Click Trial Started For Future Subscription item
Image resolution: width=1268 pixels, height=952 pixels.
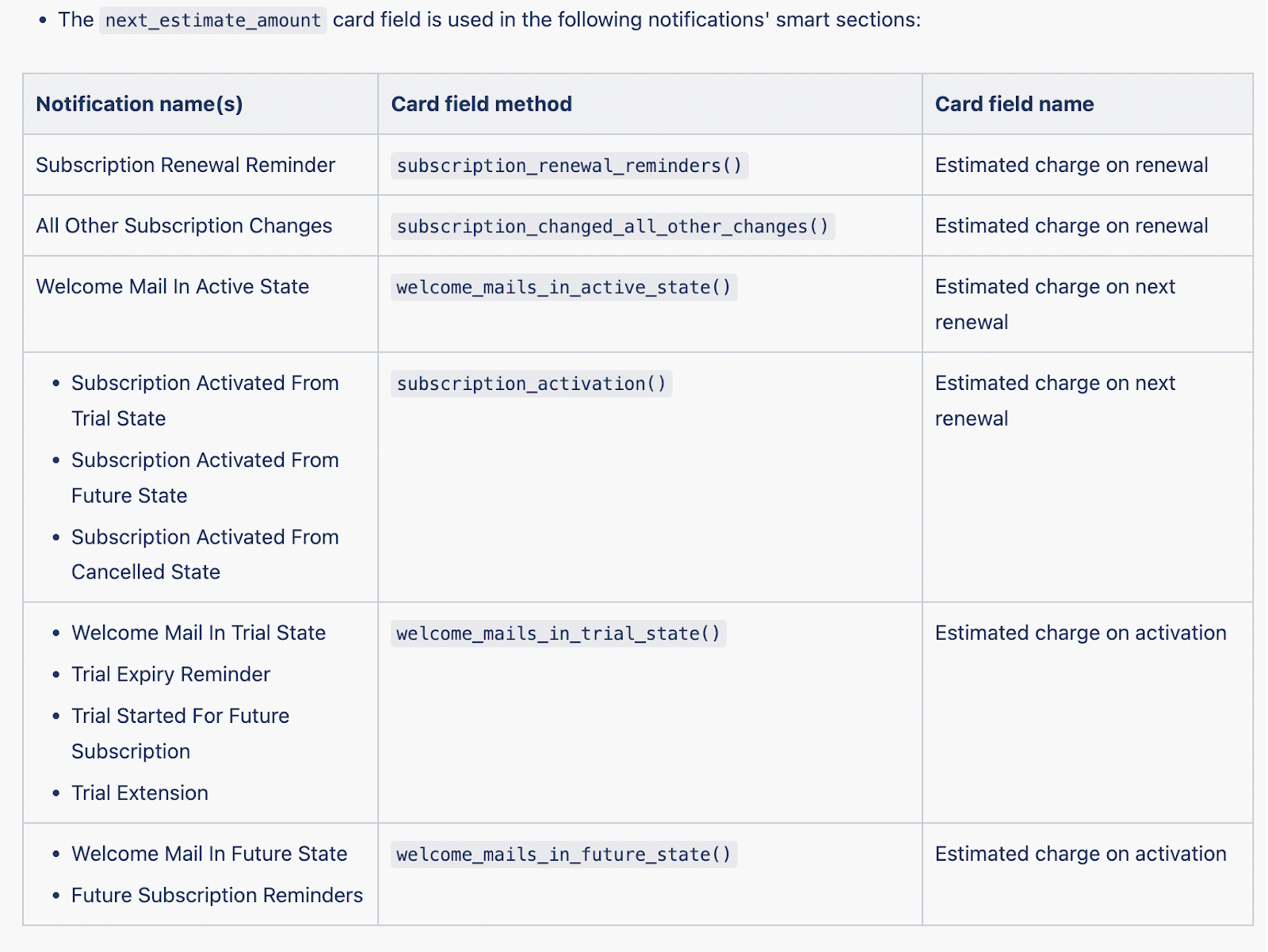(180, 733)
